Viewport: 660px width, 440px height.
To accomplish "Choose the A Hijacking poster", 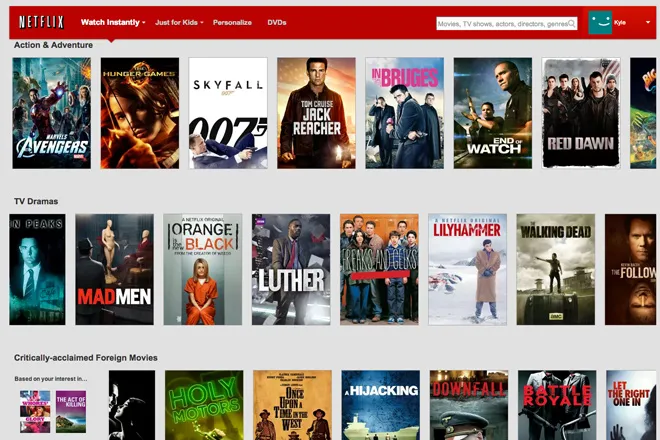I will (x=381, y=405).
